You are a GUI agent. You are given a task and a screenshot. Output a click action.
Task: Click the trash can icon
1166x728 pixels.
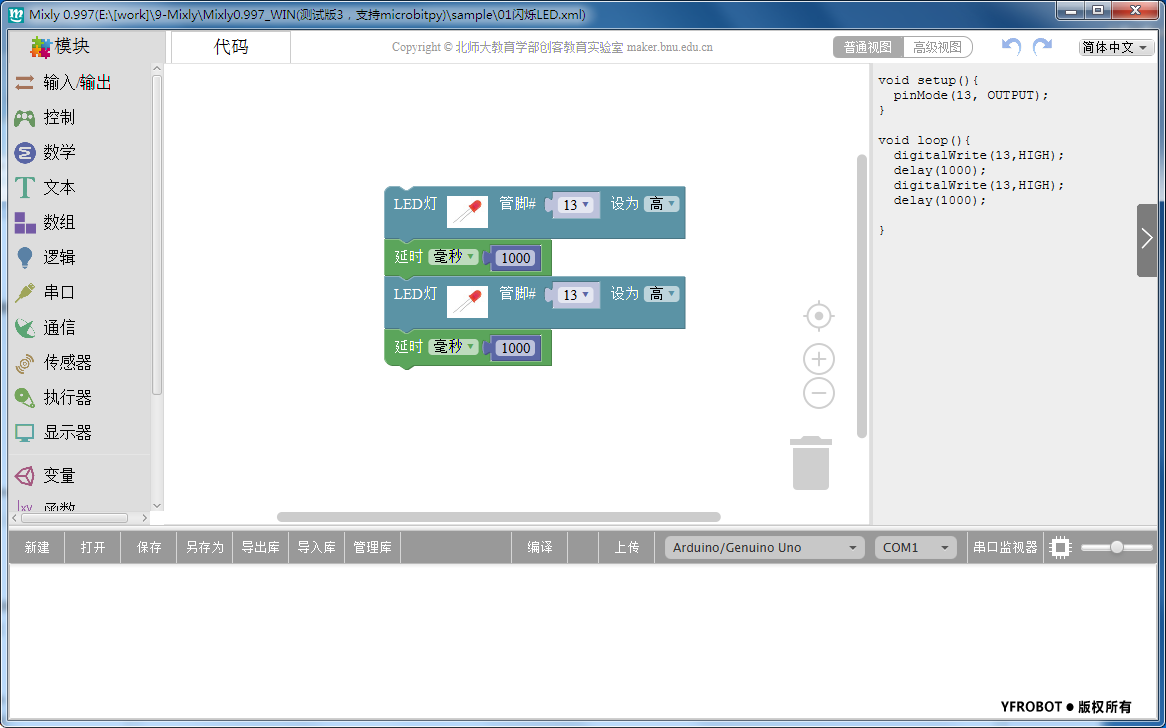point(811,463)
